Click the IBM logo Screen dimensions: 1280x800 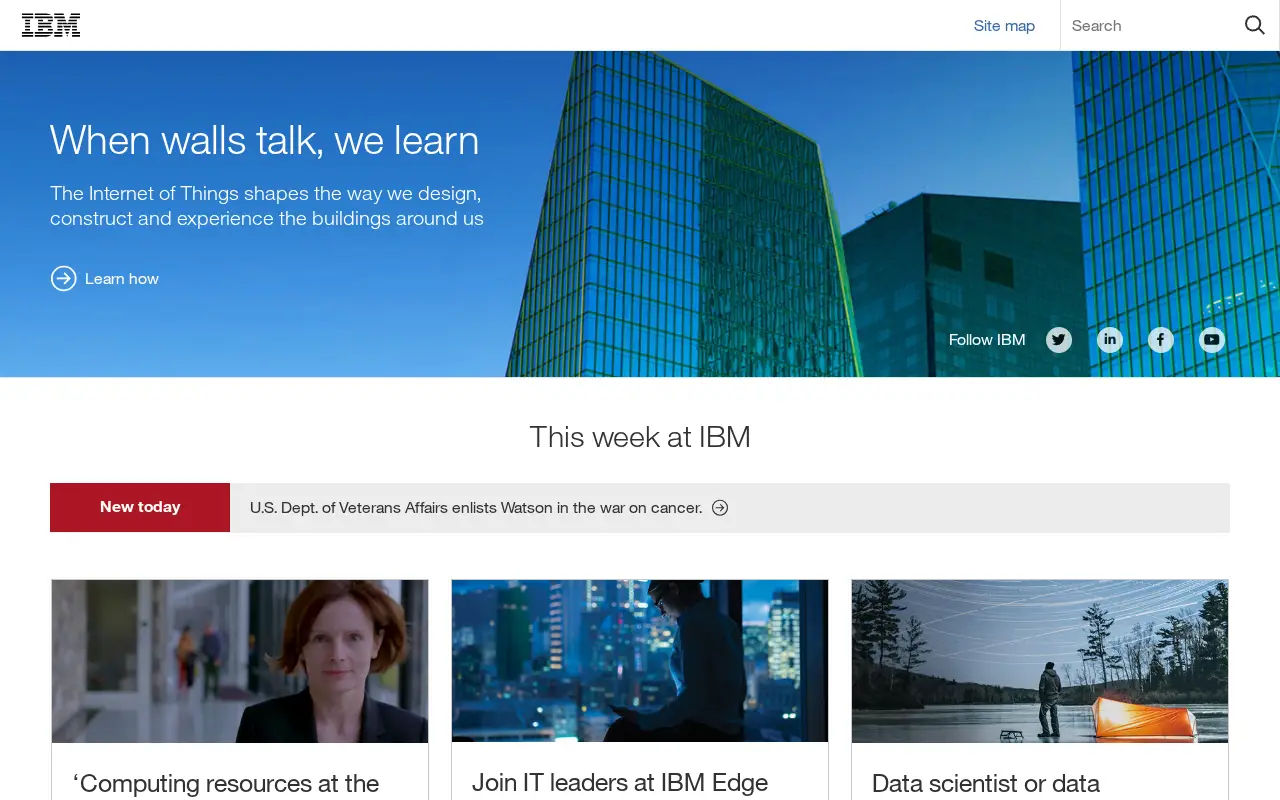click(51, 25)
